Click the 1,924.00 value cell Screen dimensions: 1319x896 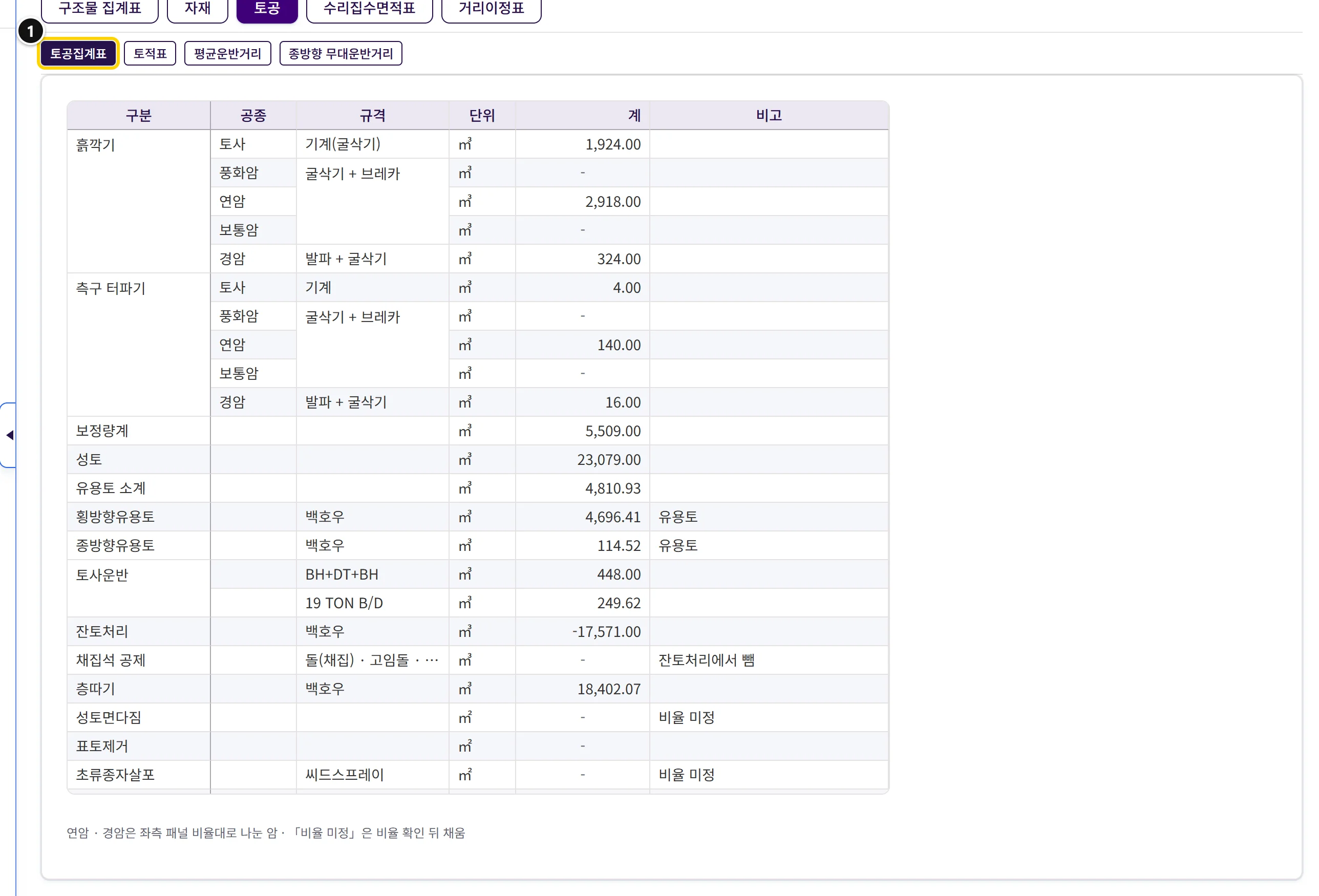583,144
